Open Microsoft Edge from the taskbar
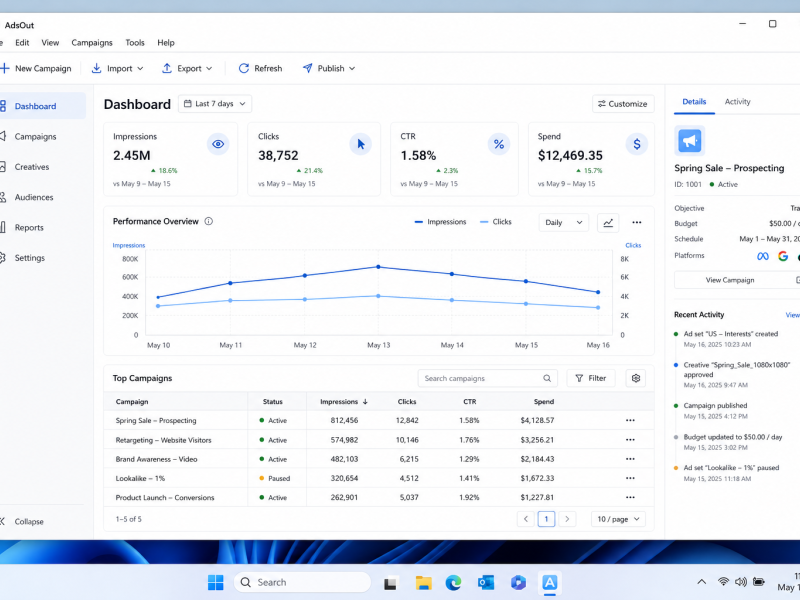 [453, 582]
